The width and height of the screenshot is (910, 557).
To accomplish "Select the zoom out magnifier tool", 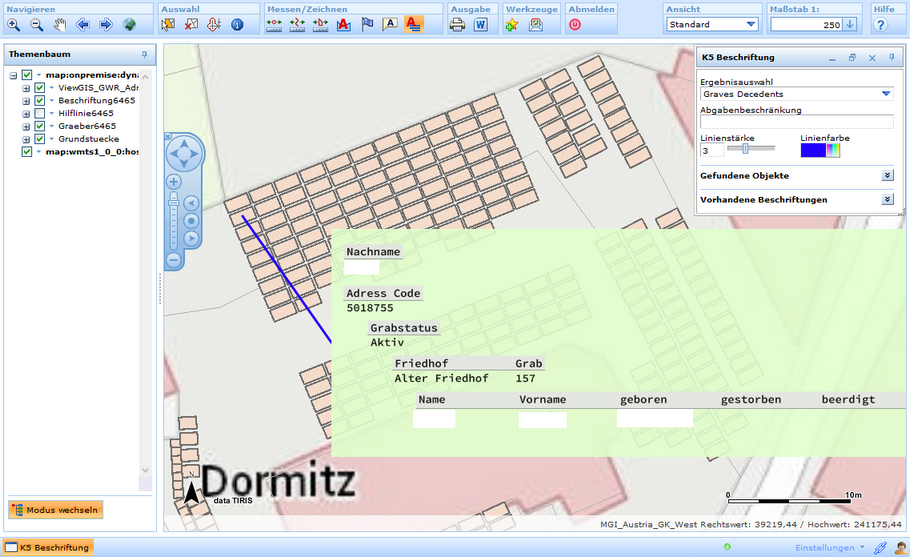I will [37, 25].
